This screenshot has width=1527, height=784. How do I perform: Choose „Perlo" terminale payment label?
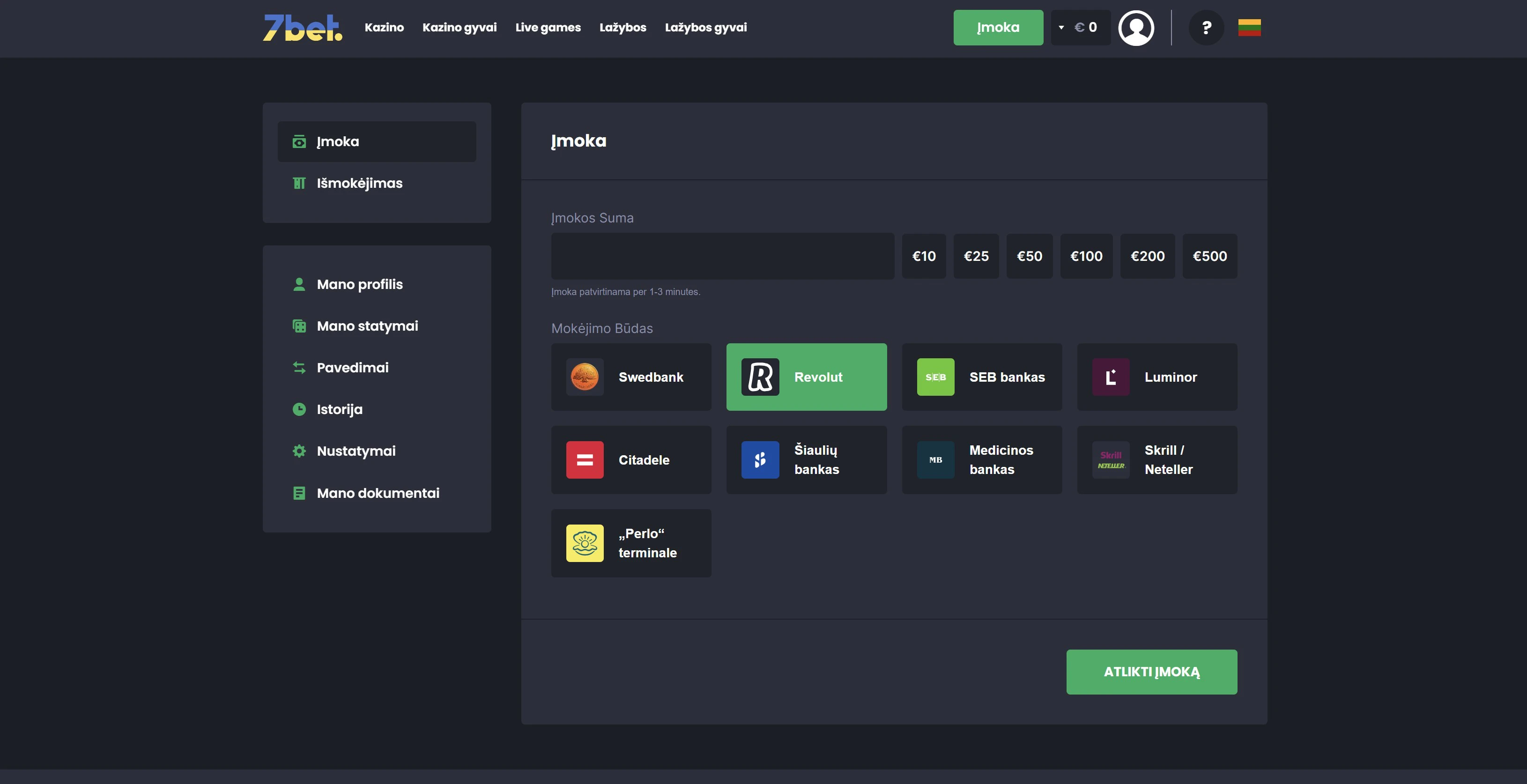point(647,543)
